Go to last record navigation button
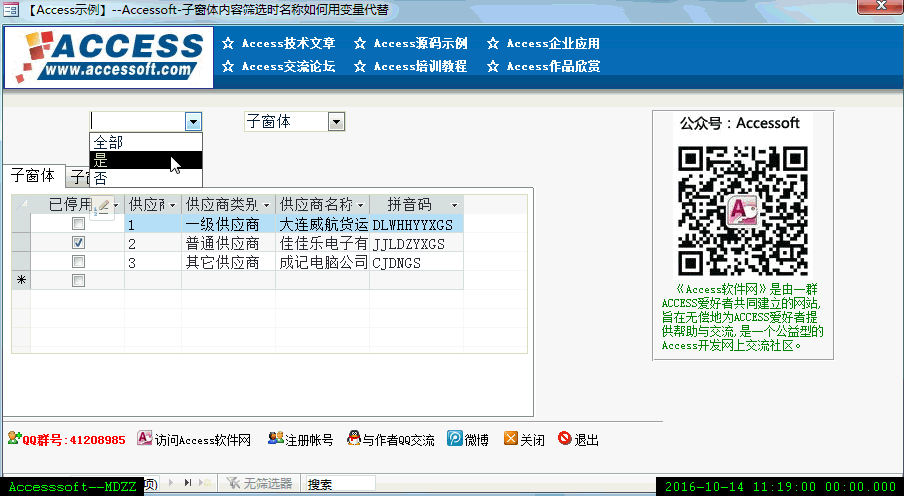This screenshot has width=904, height=496. pos(188,483)
